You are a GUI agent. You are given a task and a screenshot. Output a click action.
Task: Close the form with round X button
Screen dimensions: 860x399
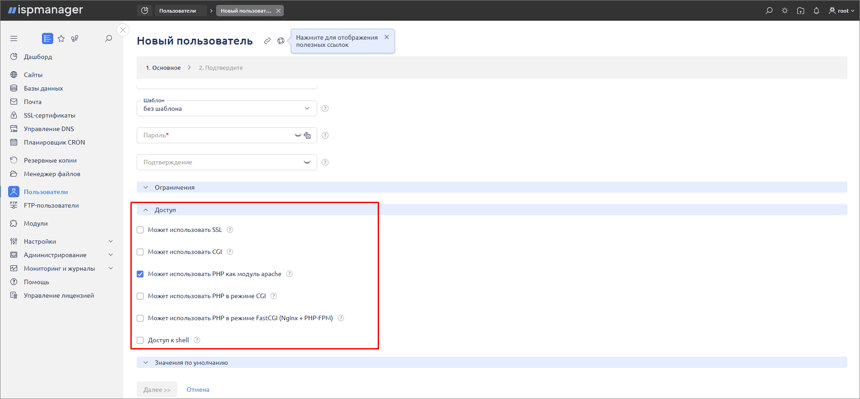tap(123, 30)
